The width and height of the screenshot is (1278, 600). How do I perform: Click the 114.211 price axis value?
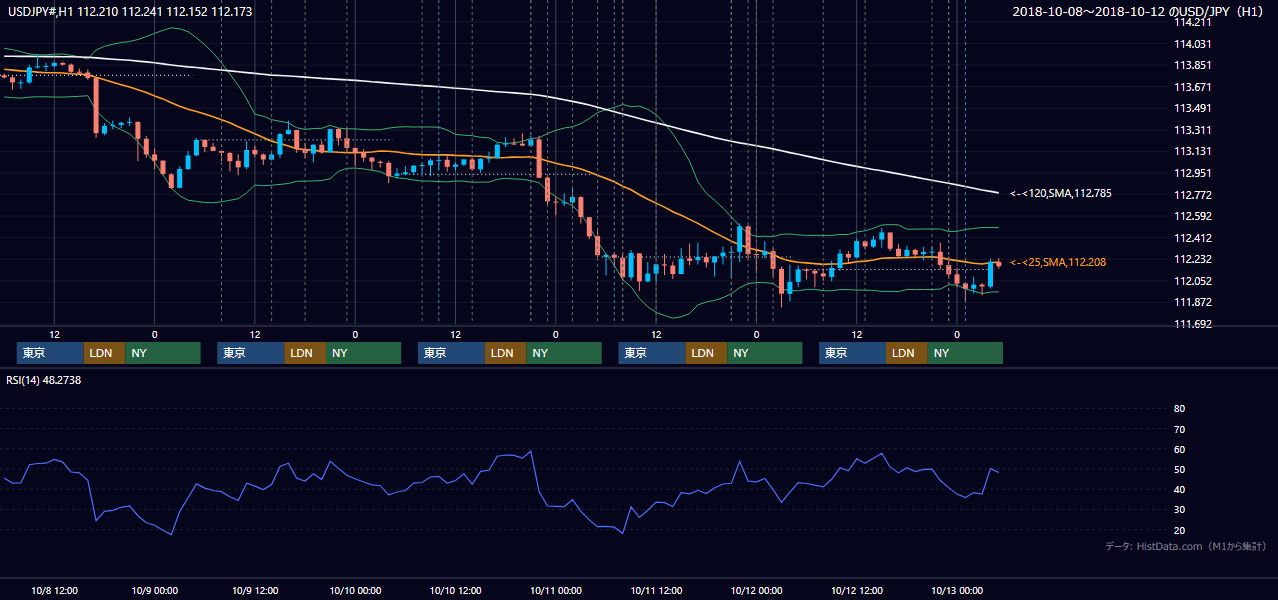point(1192,22)
